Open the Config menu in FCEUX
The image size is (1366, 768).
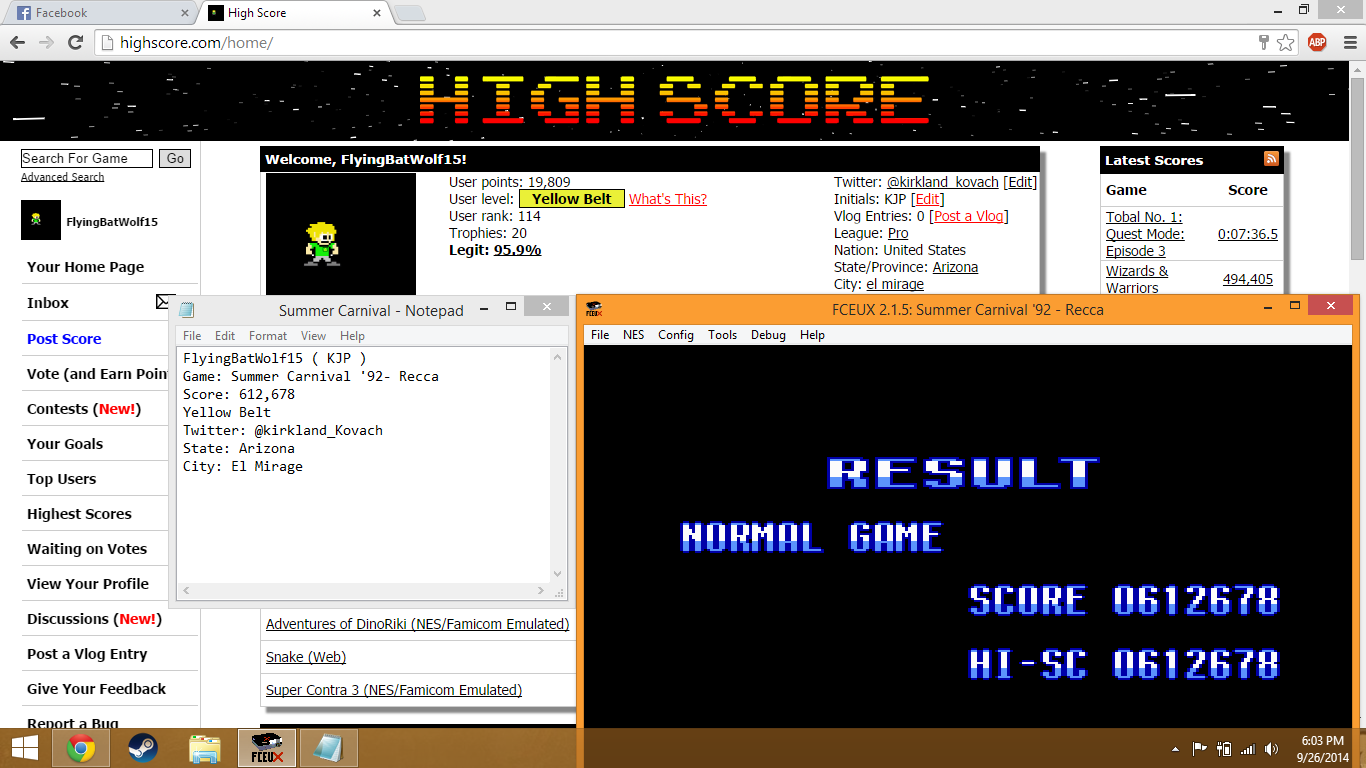pos(675,335)
